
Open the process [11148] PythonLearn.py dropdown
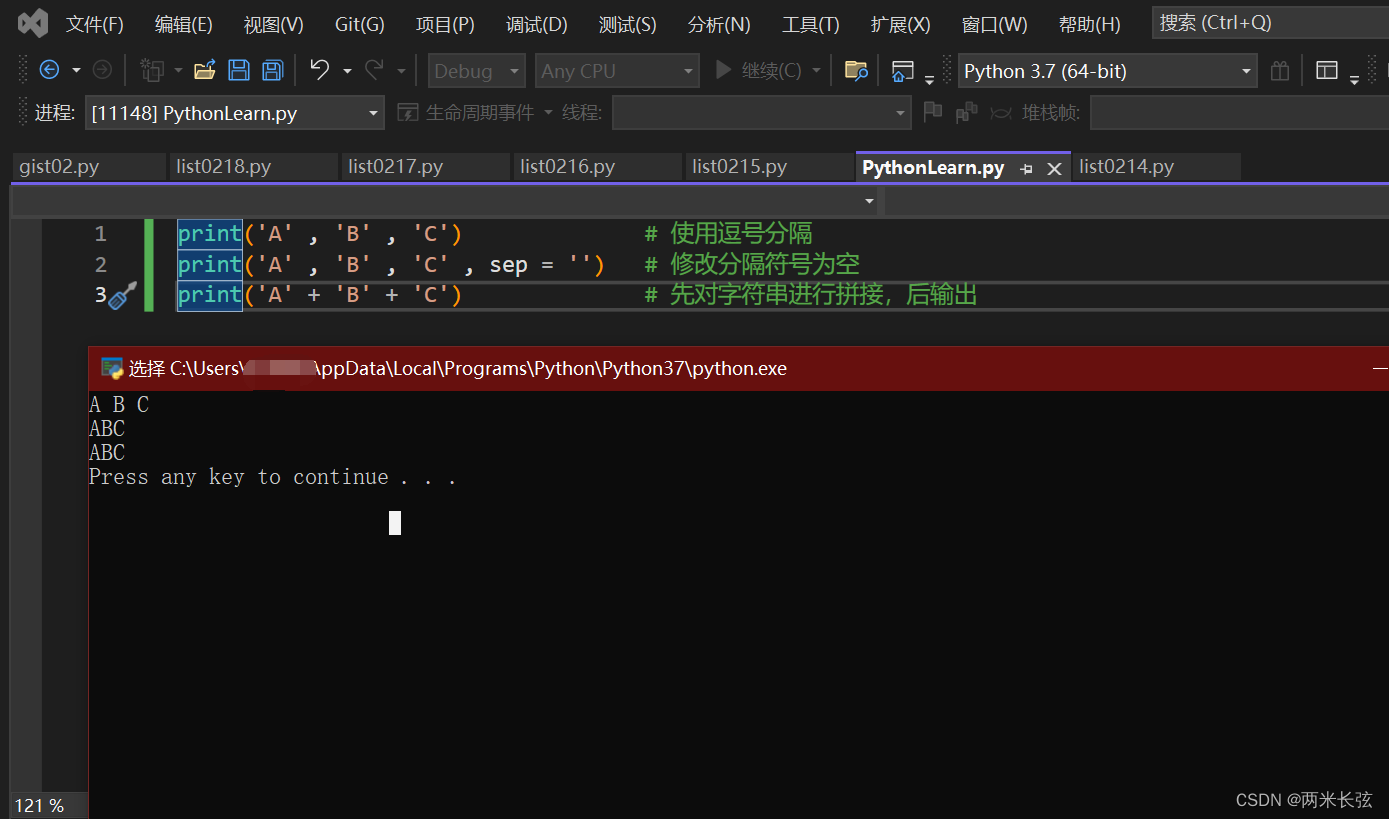point(235,113)
